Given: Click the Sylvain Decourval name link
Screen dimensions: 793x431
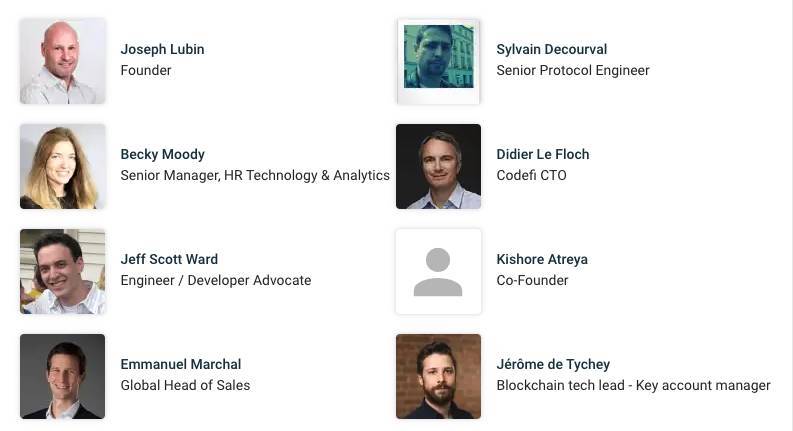Looking at the screenshot, I should [x=552, y=50].
